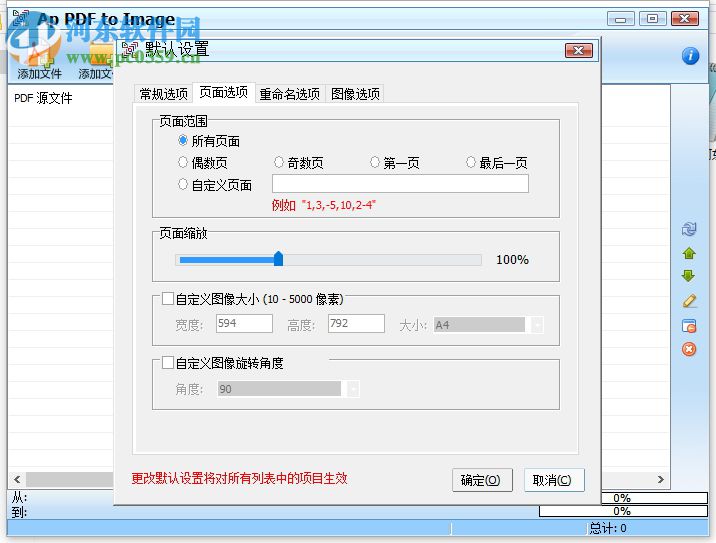Click the 页面缩放 slider handle

click(278, 259)
